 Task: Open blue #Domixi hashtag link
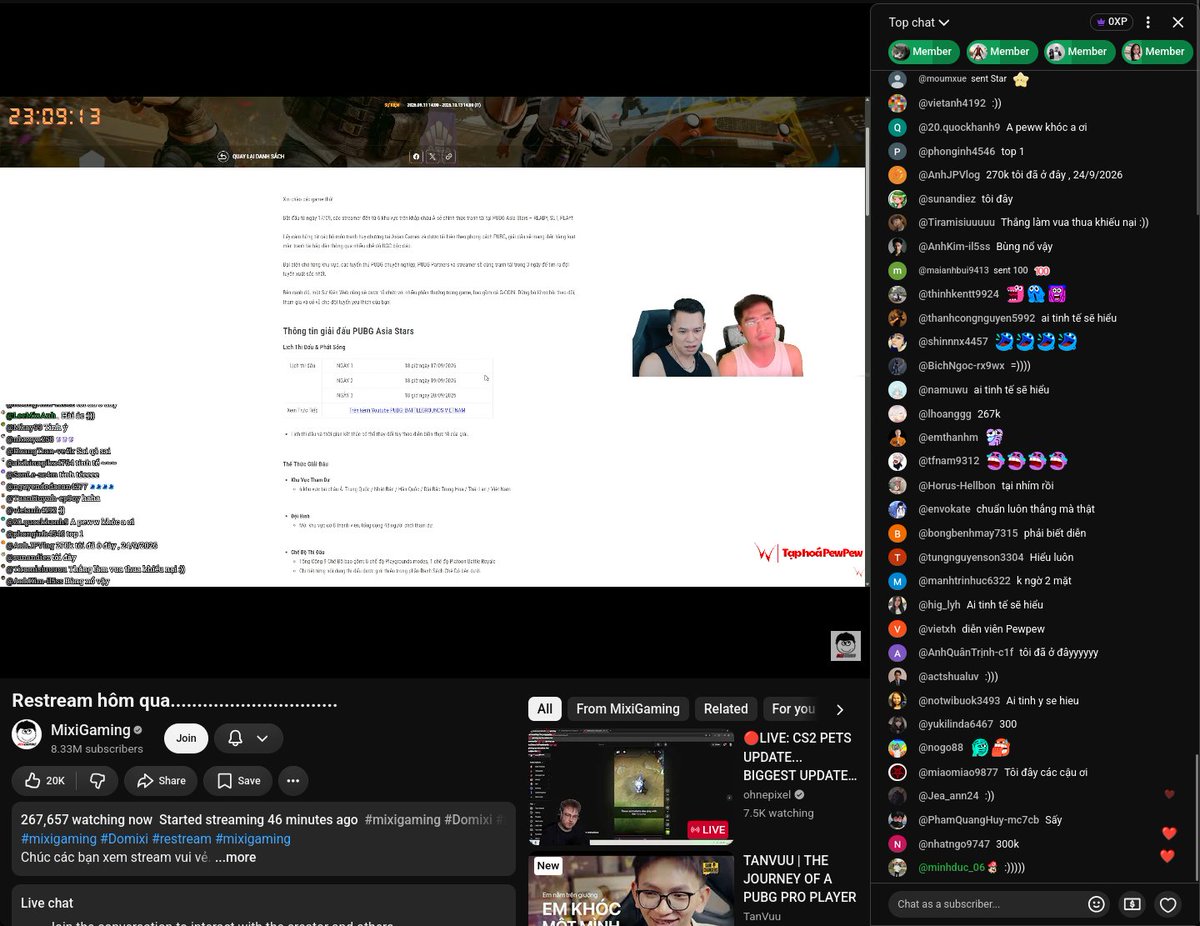(x=125, y=839)
